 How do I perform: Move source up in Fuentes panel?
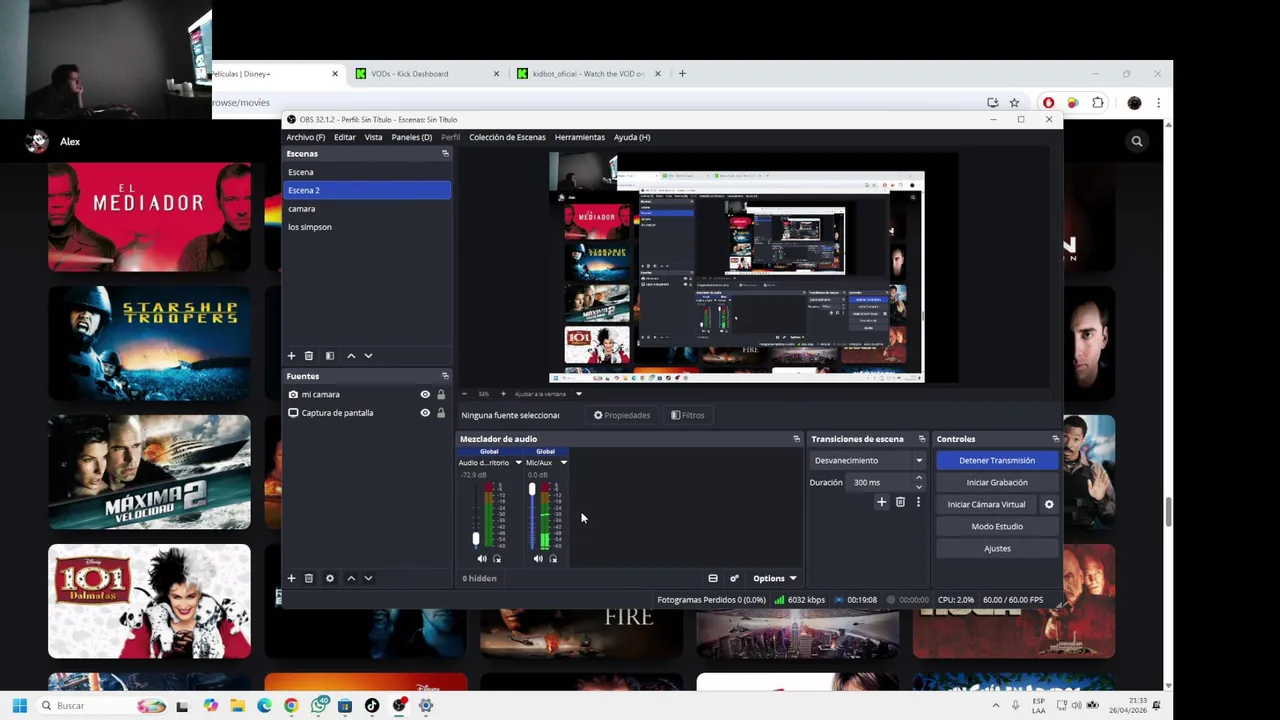[351, 578]
